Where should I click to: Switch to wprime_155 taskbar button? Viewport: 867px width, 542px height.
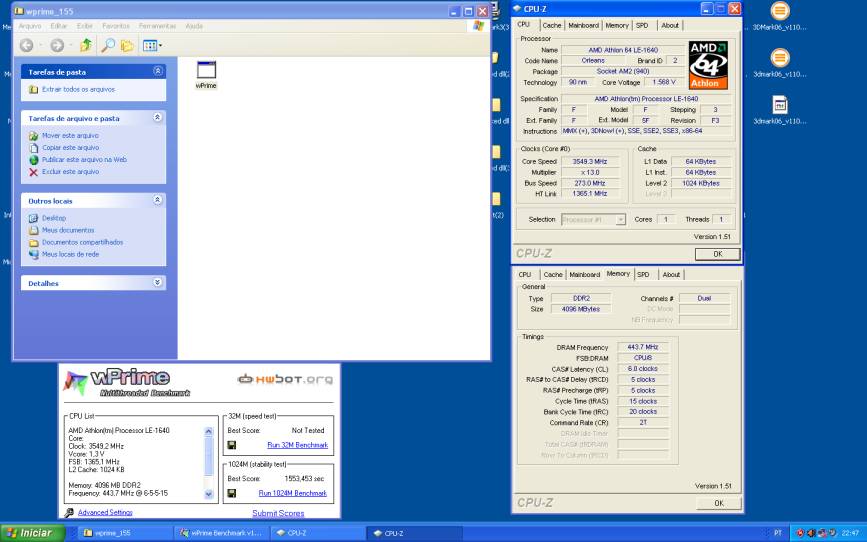(x=124, y=533)
